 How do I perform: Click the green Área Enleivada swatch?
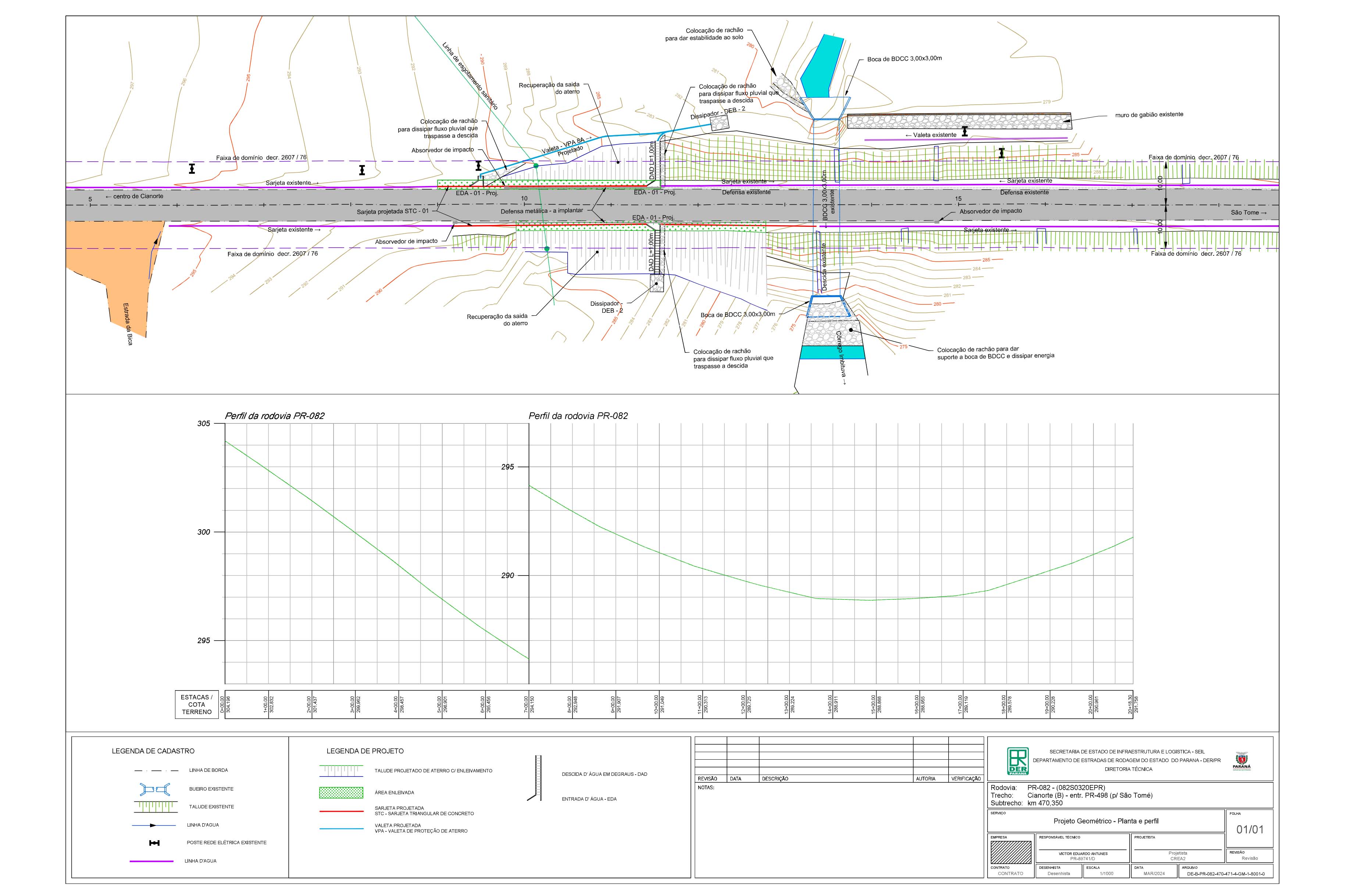[341, 793]
